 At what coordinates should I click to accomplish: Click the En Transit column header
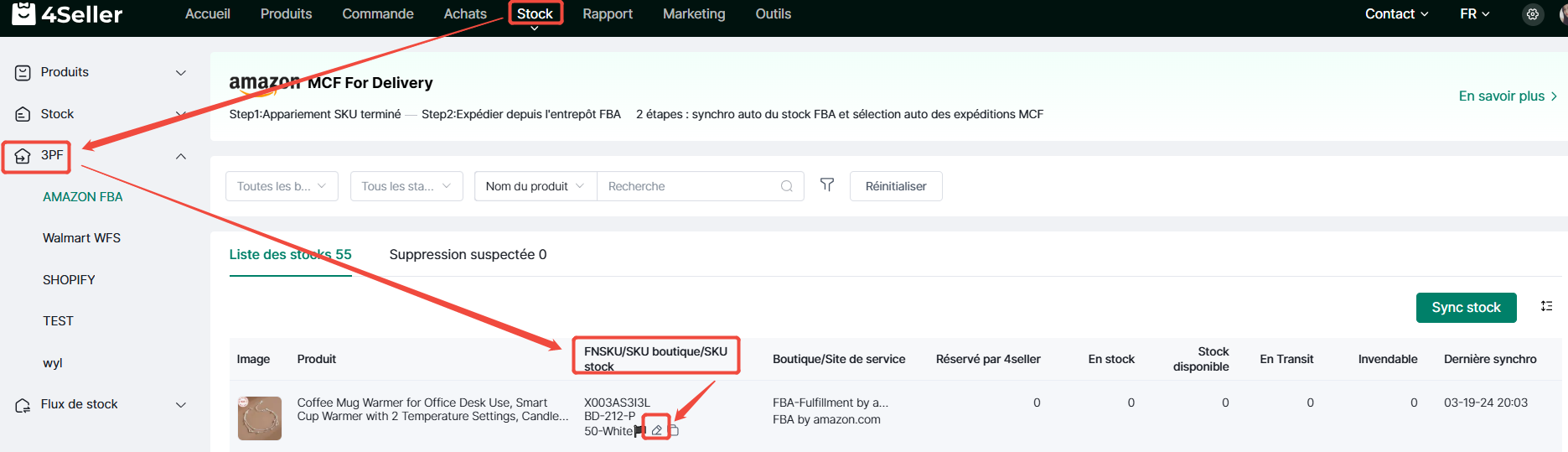coord(1286,360)
